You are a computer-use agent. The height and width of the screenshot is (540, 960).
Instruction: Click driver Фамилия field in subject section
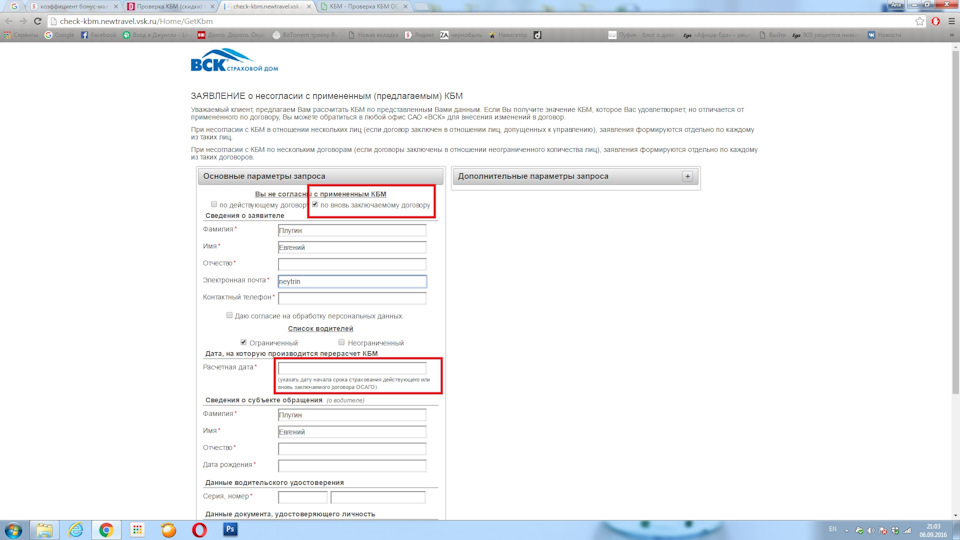(x=352, y=414)
